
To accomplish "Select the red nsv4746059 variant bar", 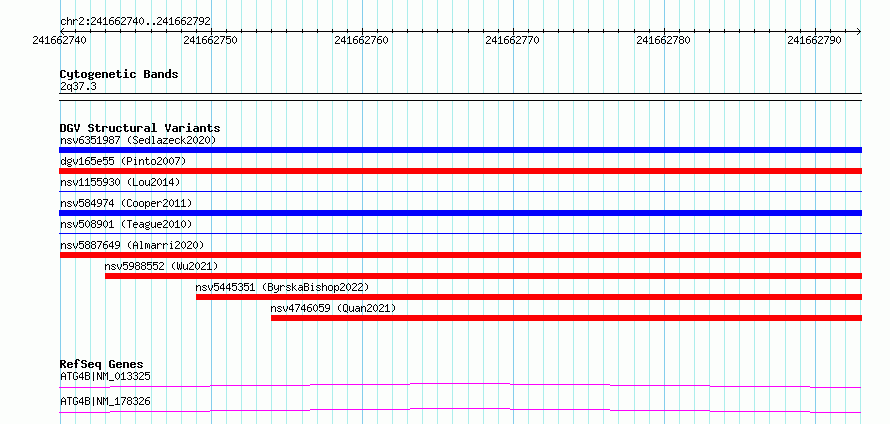I will 566,318.
